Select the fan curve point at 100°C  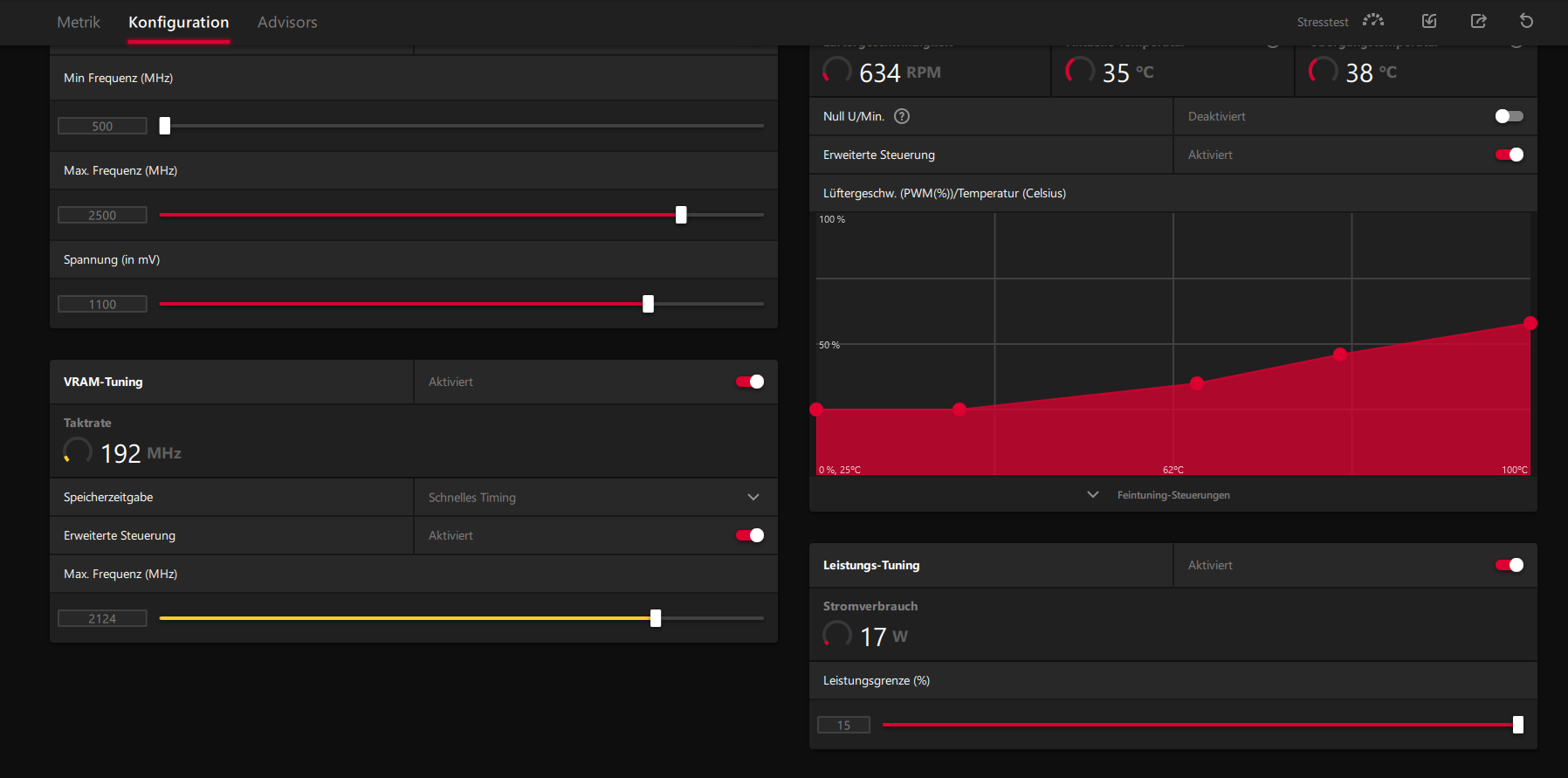coord(1530,323)
